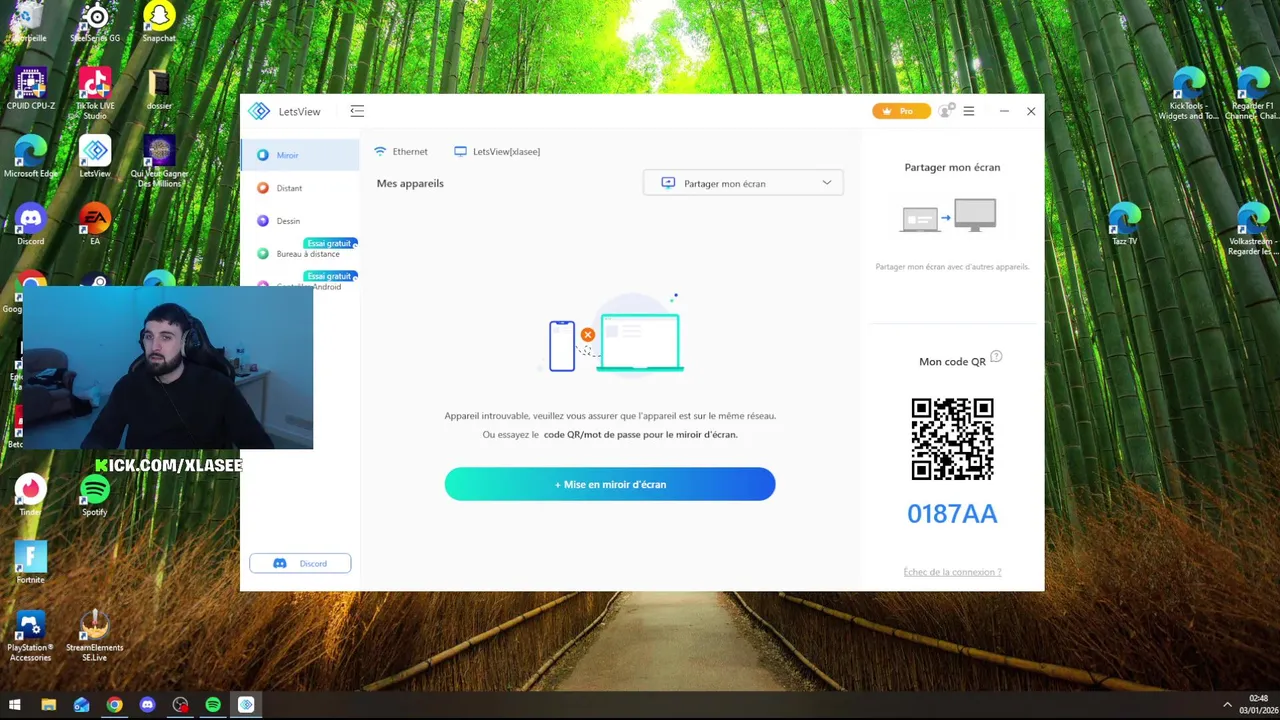Open the Discord button in LetsView sidebar
The width and height of the screenshot is (1280, 720).
point(300,563)
